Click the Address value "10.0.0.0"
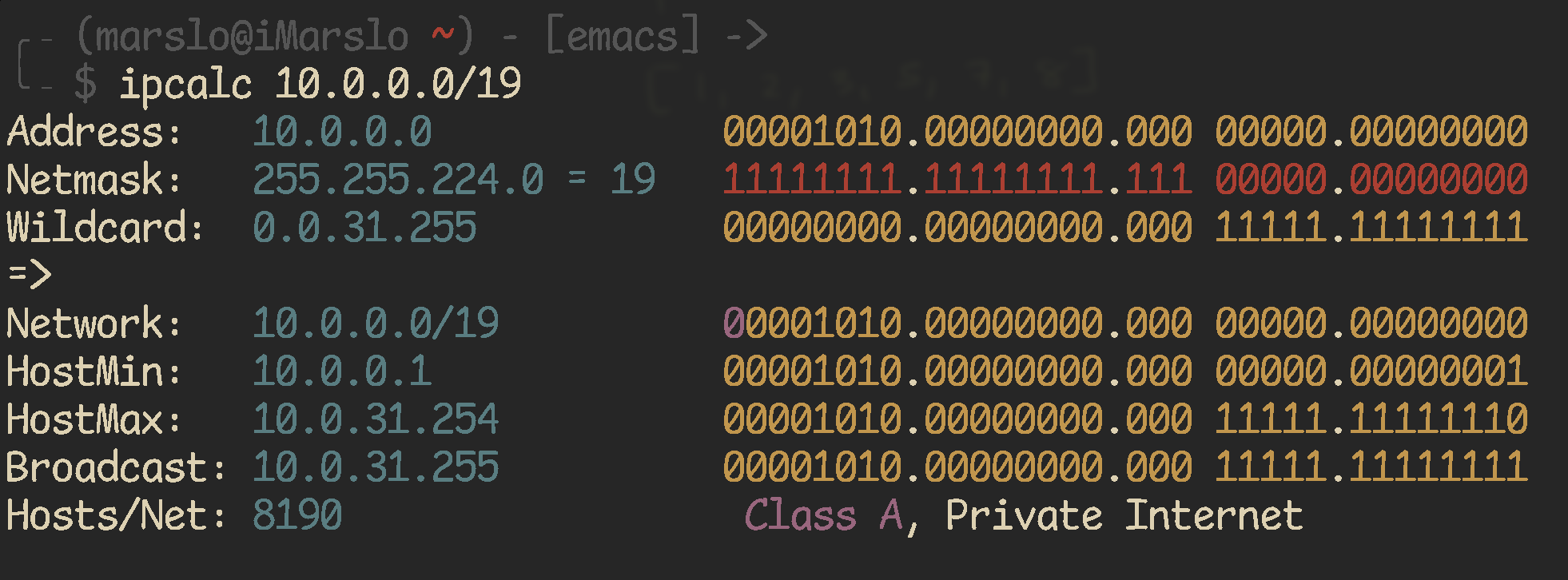1568x580 pixels. 342,132
